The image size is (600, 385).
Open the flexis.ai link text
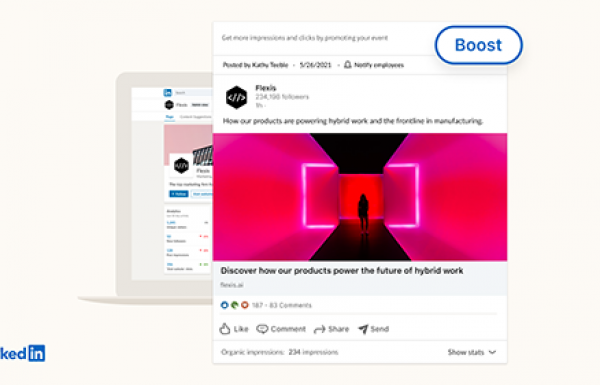coord(232,285)
